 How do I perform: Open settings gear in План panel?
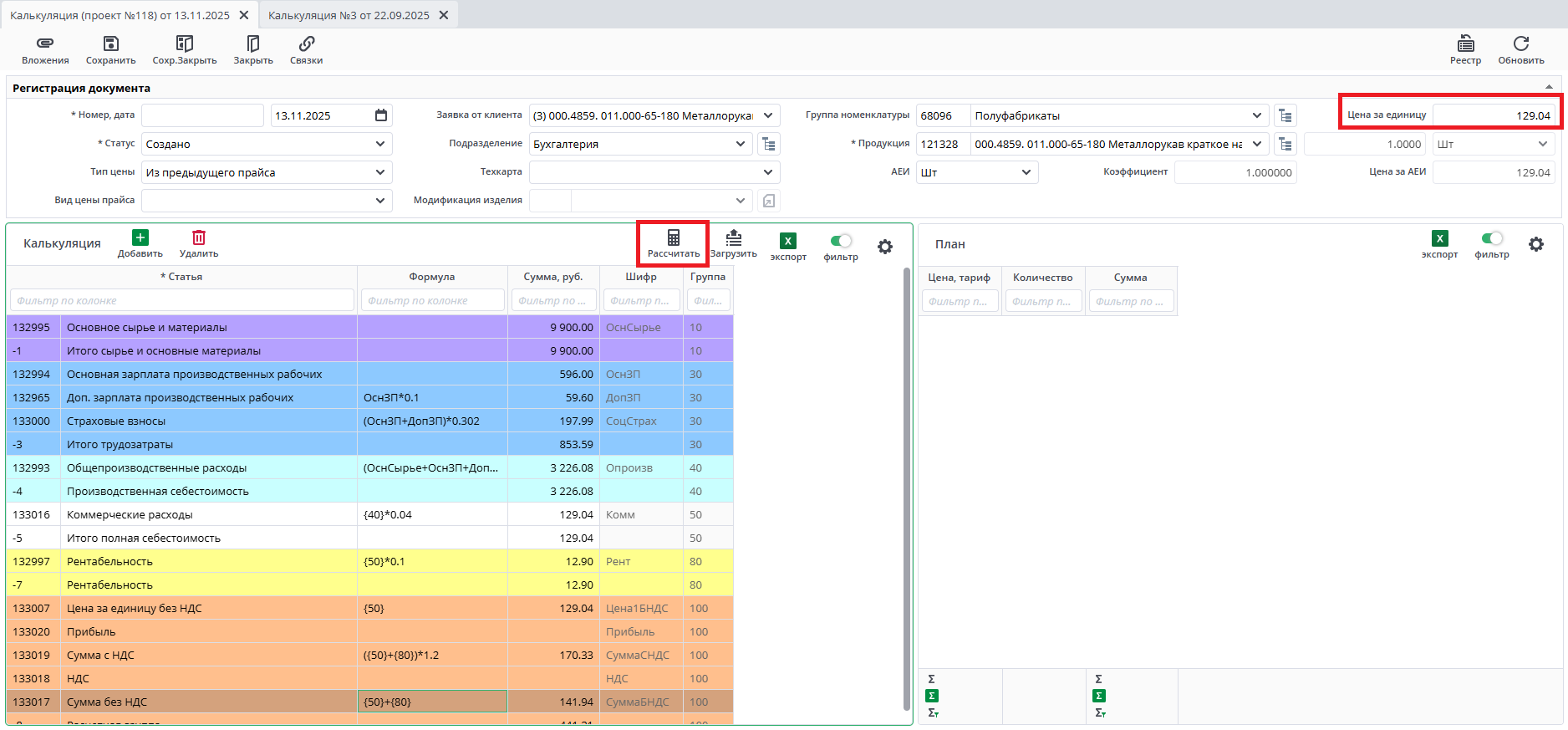pyautogui.click(x=1536, y=244)
